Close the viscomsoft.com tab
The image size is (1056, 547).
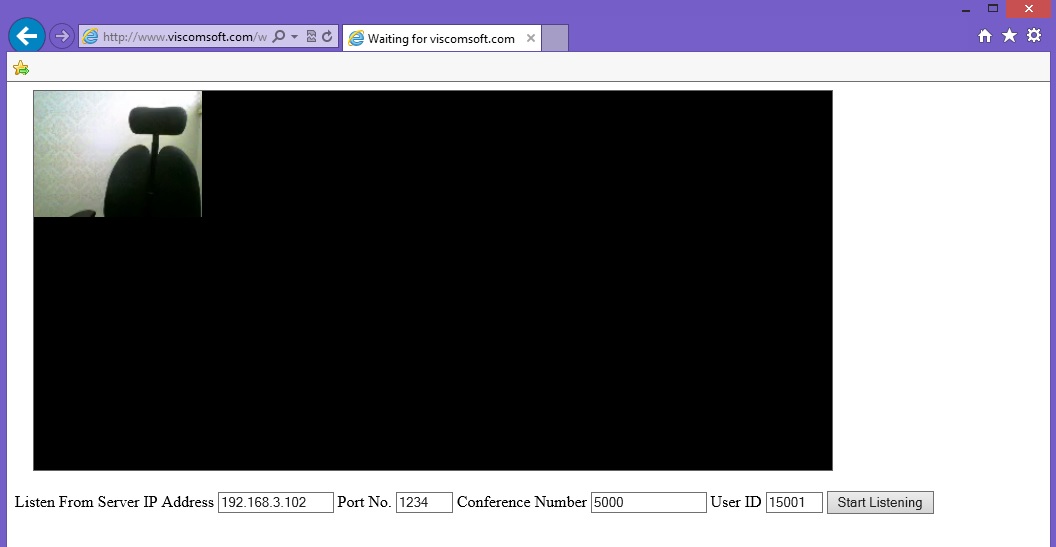coord(531,39)
